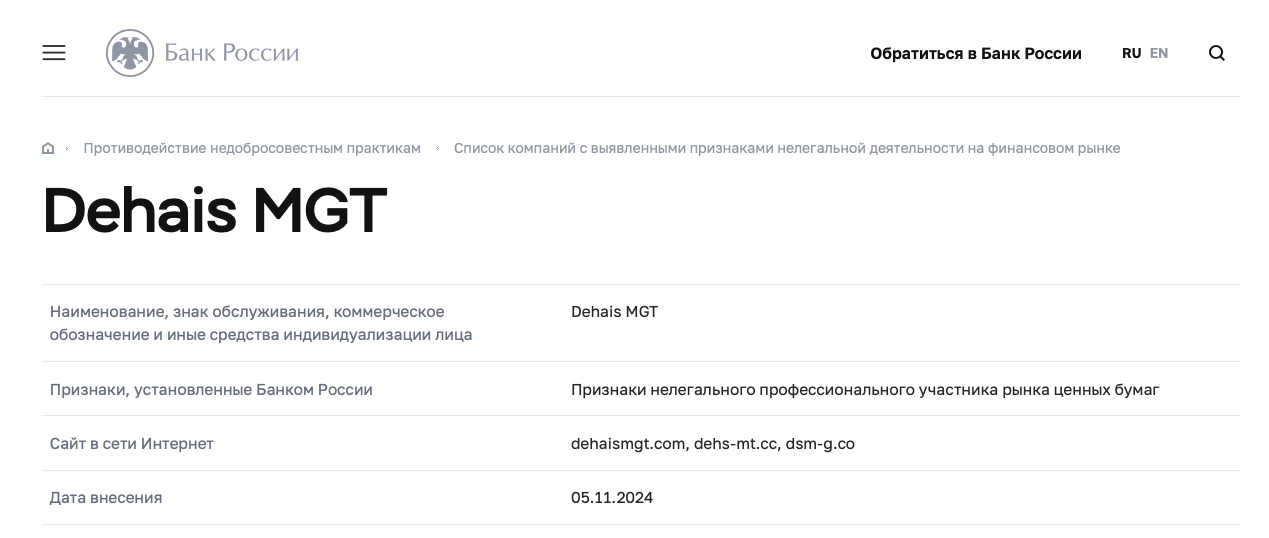Click the large "Dehais MGT" page heading
1269x538 pixels.
click(214, 210)
